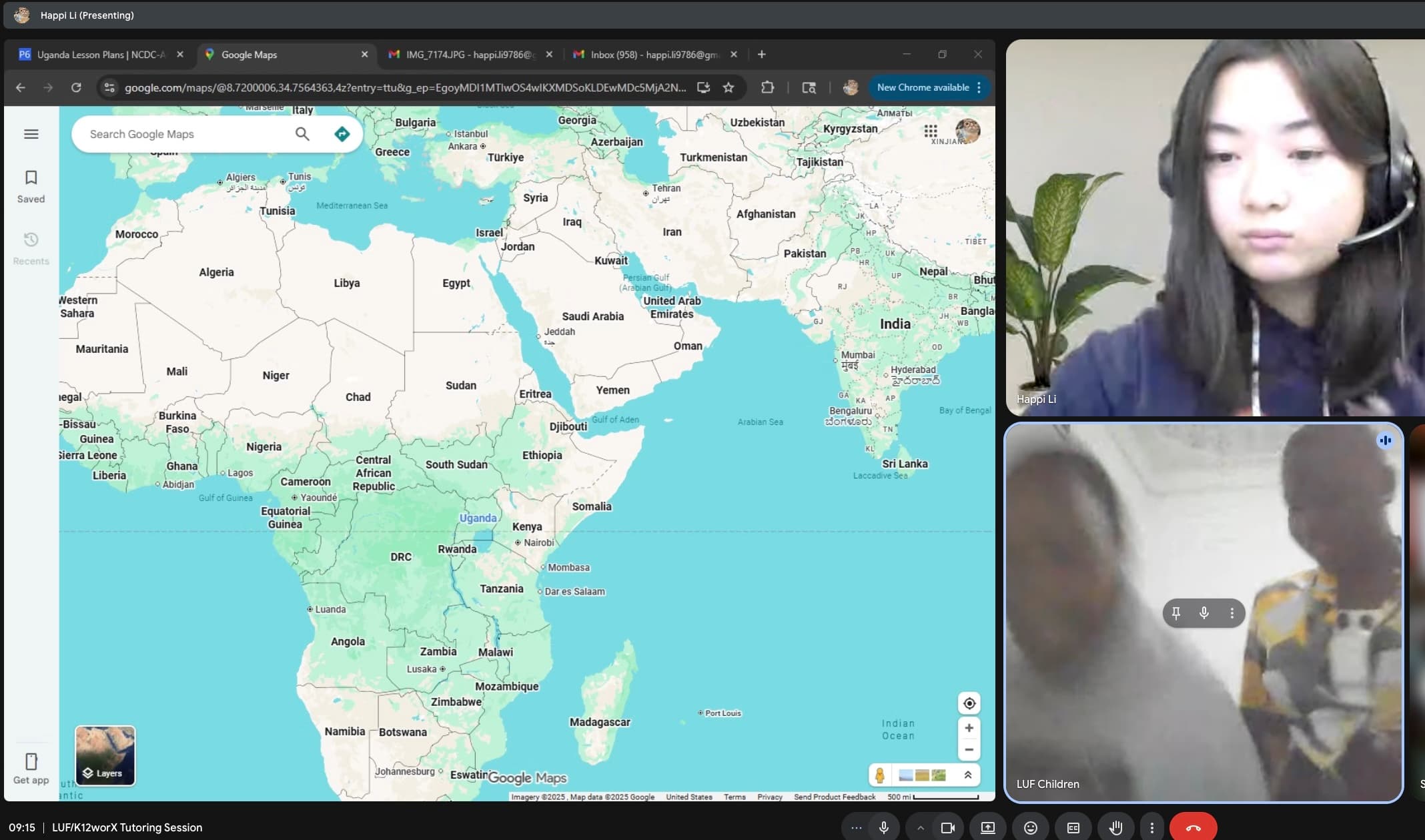The image size is (1425, 840).
Task: Raise your hand in the meeting
Action: pos(1115,827)
